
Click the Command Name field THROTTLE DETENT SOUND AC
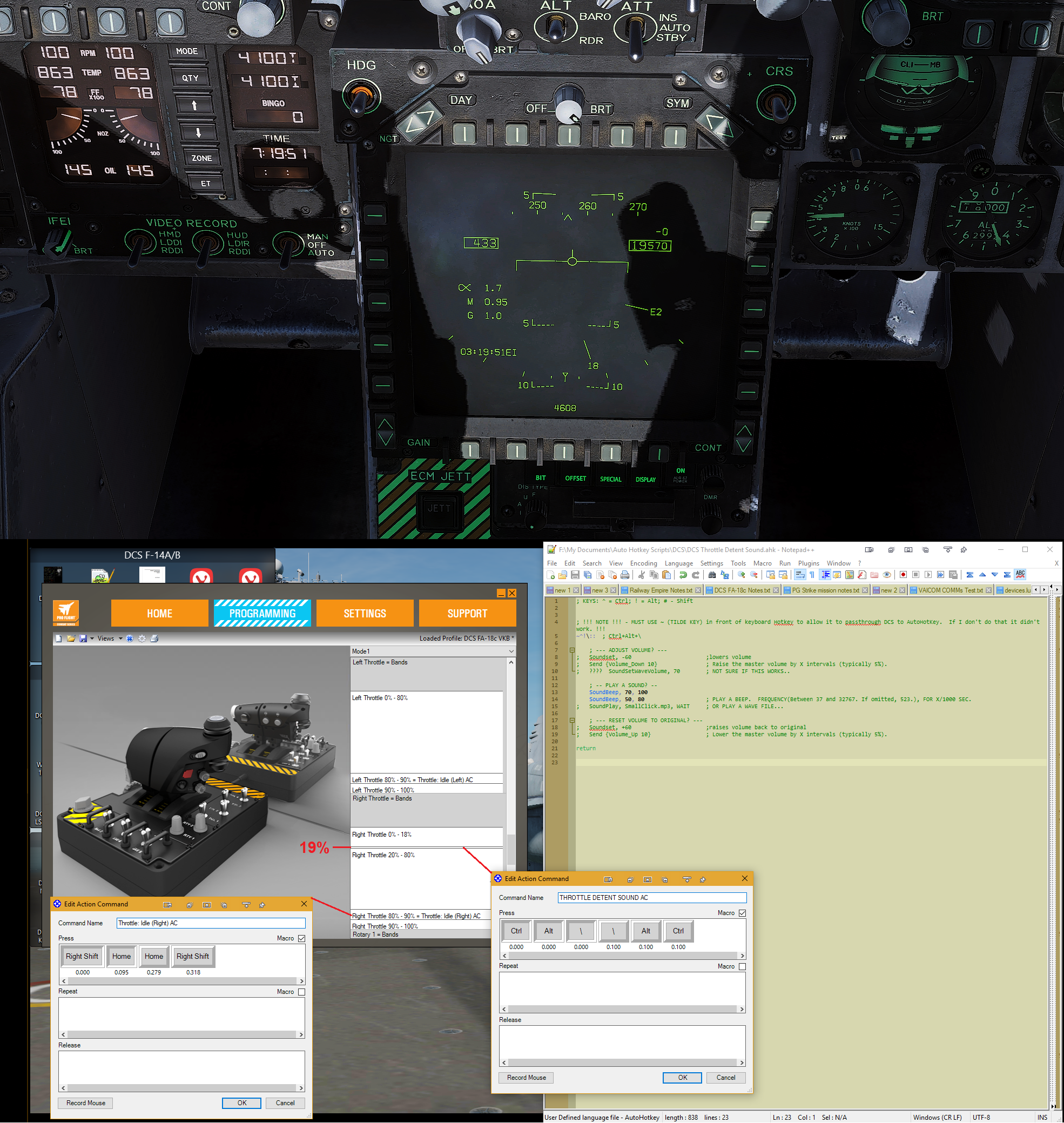652,898
